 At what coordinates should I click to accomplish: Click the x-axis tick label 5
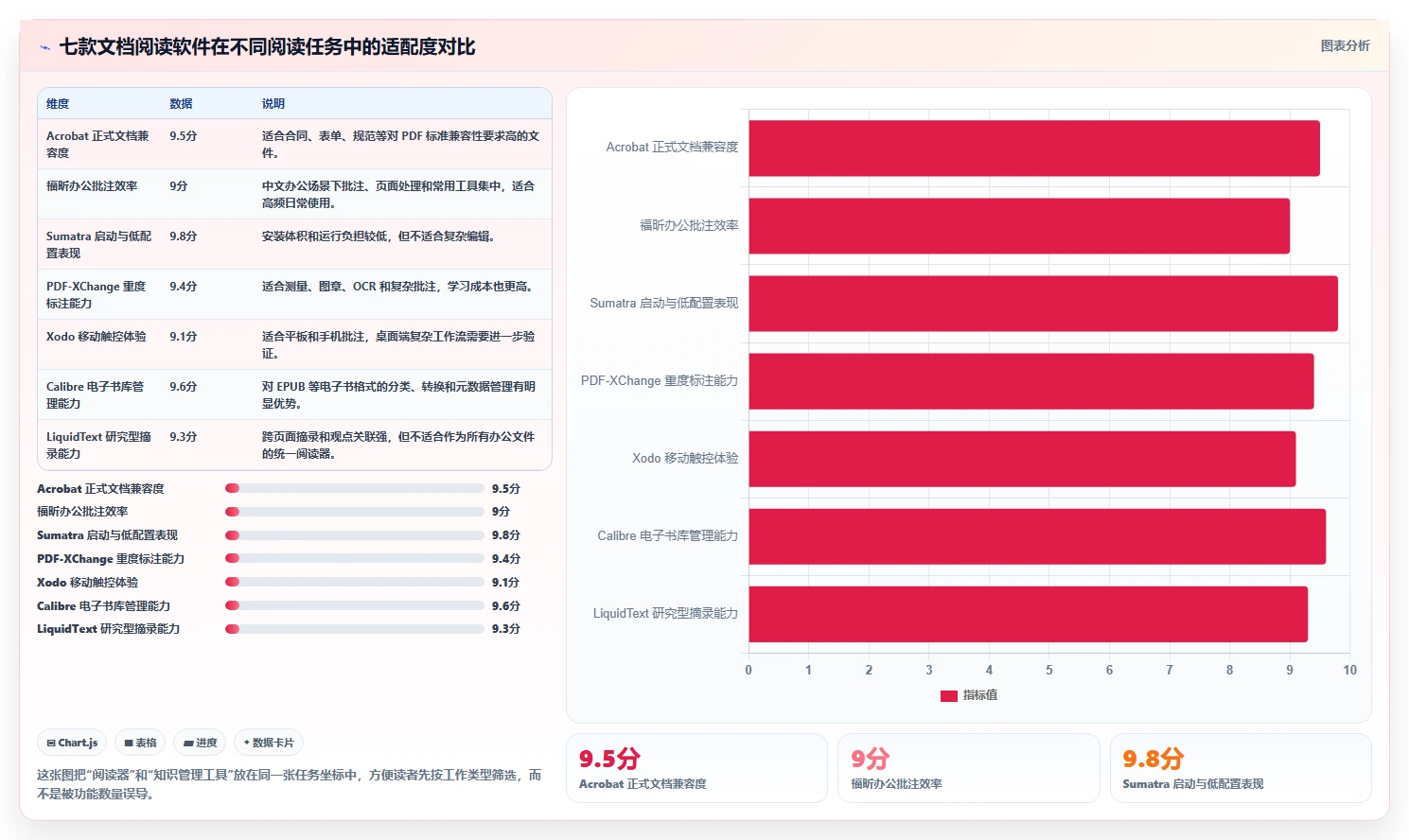pyautogui.click(x=1048, y=670)
